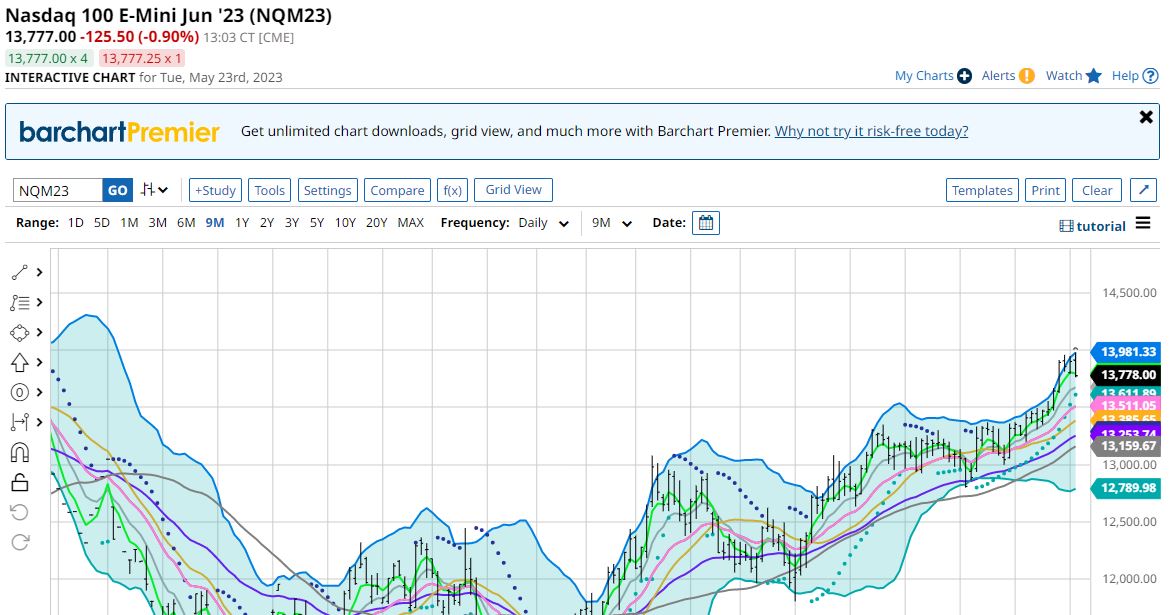Toggle the magnet snap tool

19,452
